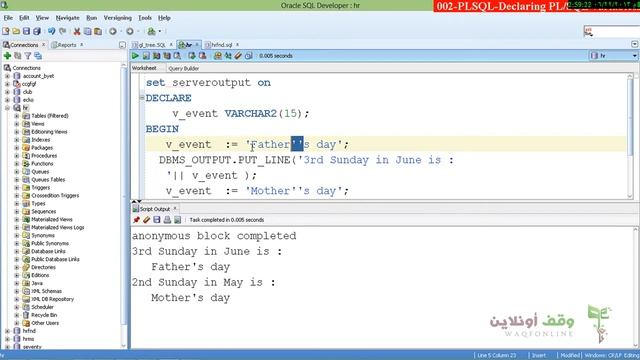Image resolution: width=640 pixels, height=360 pixels.
Task: Click the Rollback icon in worksheet toolbar
Action: point(202,56)
